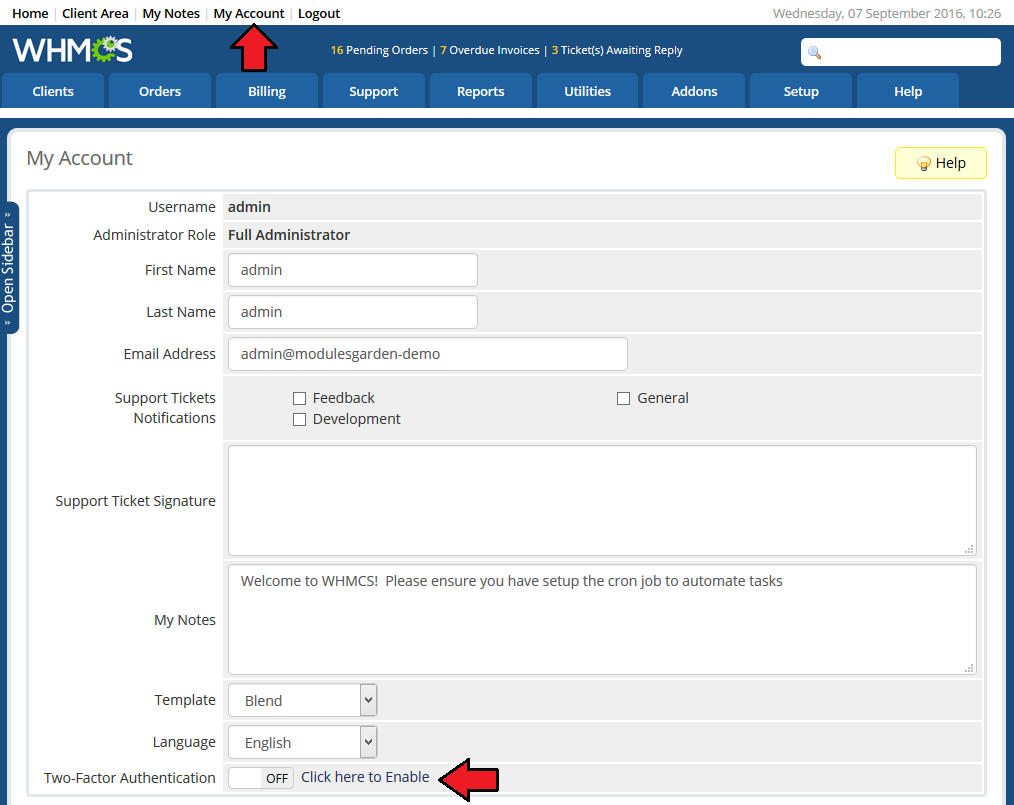
Task: Click the 'Full Administrator' role text
Action: [288, 235]
